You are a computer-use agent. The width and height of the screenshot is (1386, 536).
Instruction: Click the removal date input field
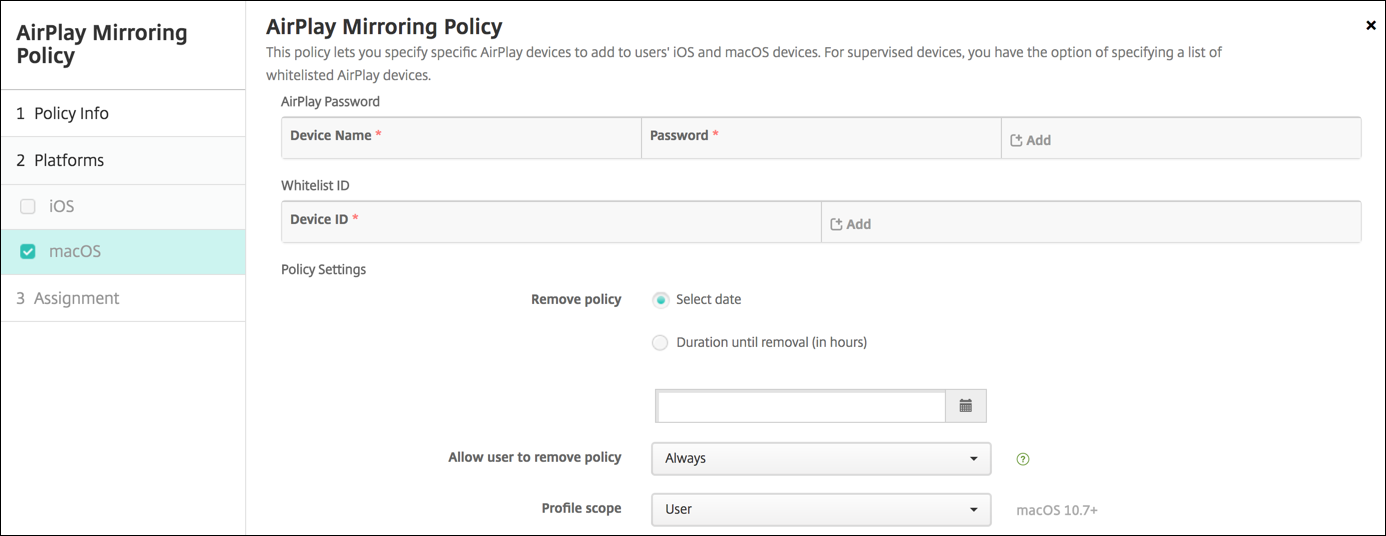point(801,406)
